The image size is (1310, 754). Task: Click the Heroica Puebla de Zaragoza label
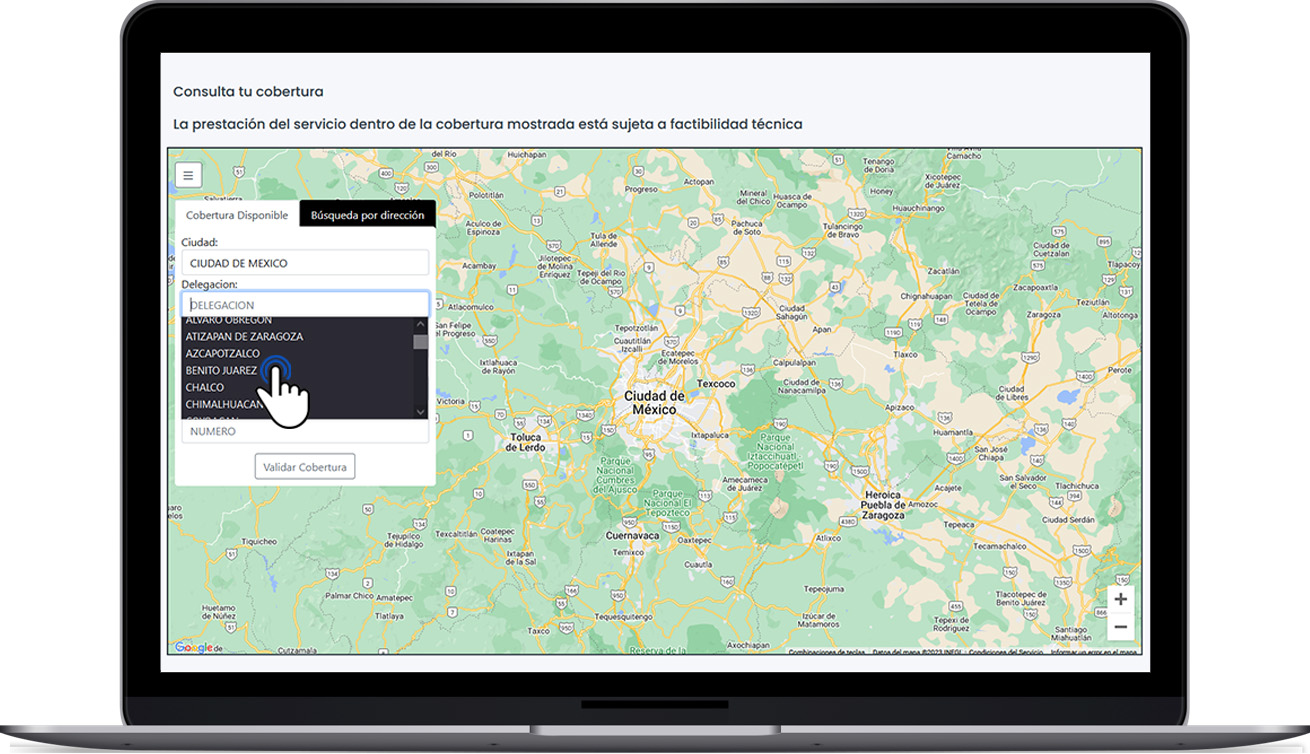click(884, 505)
